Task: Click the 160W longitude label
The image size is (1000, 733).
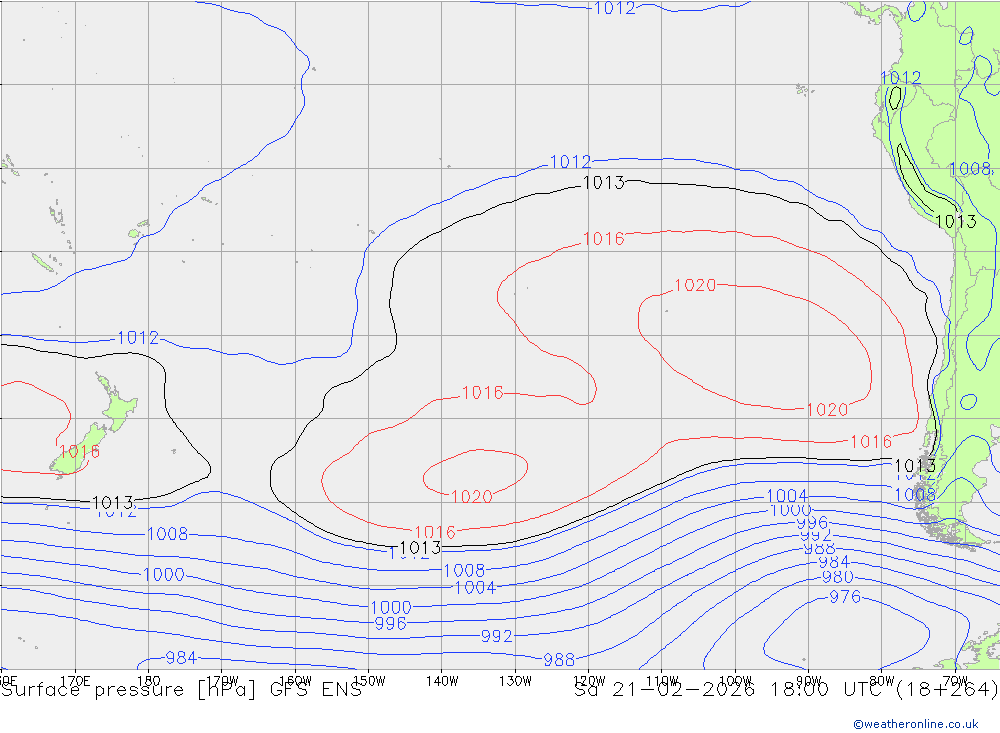Action: coord(295,681)
